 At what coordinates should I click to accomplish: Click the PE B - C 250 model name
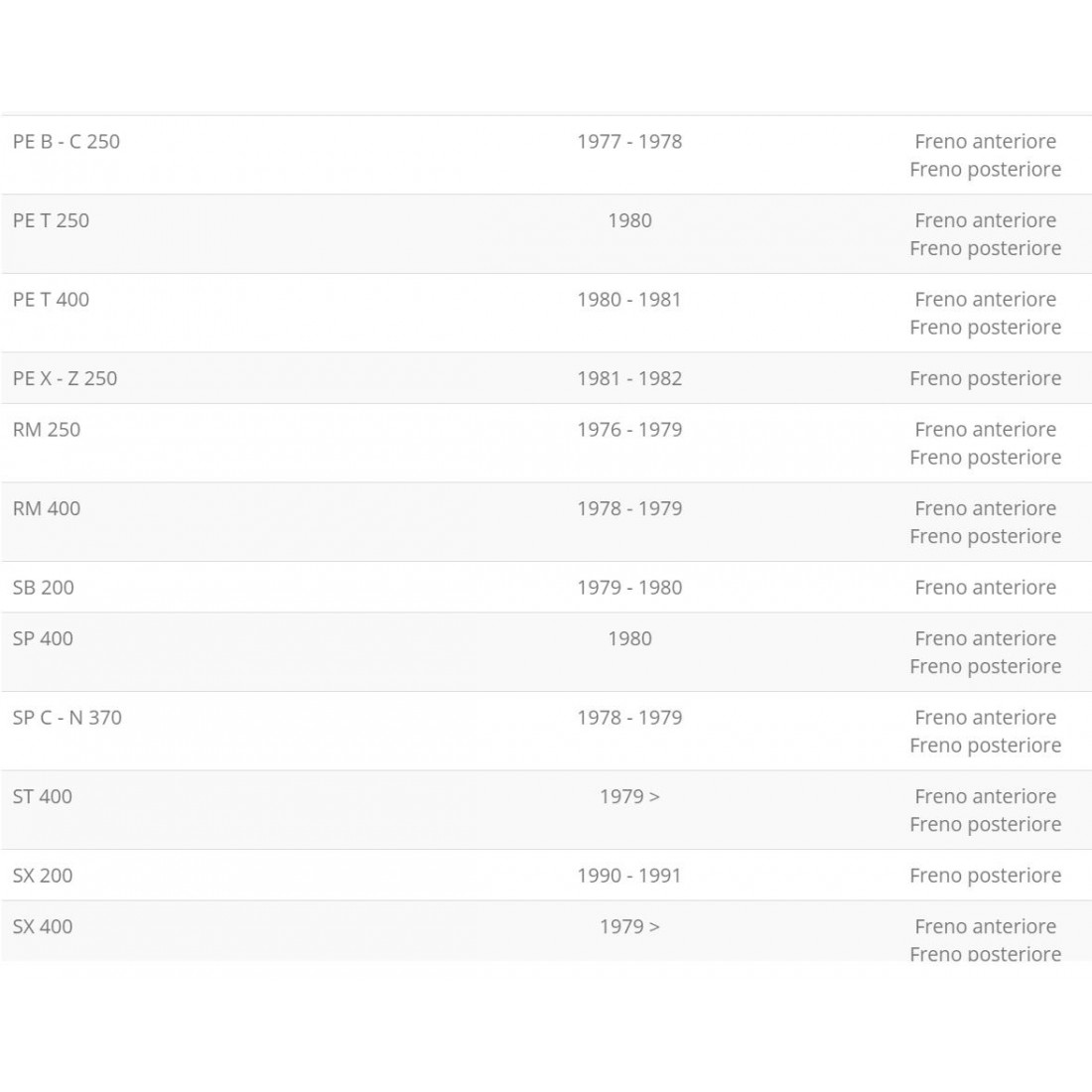(x=67, y=141)
